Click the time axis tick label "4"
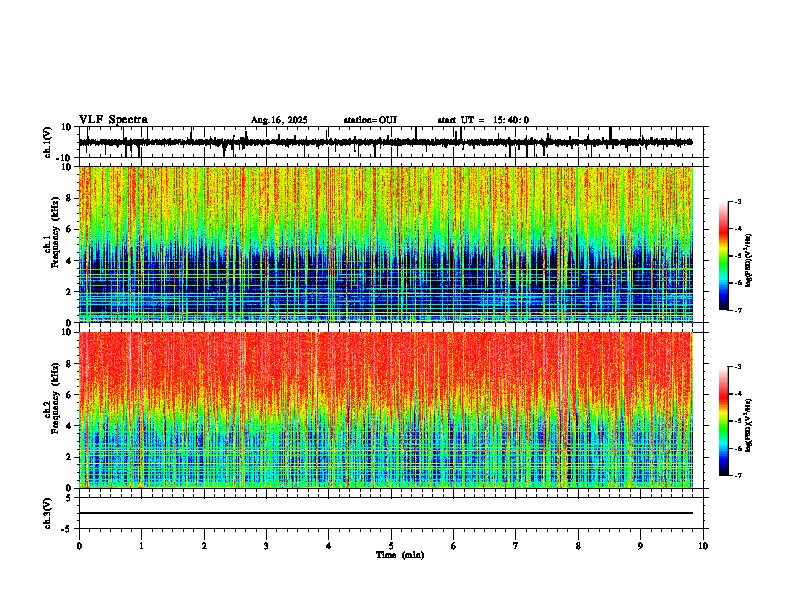 (x=329, y=546)
